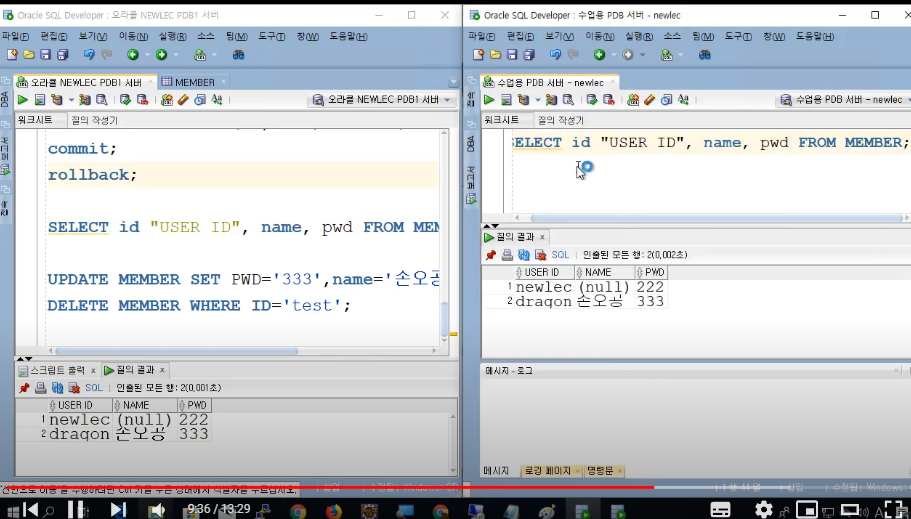Click SQL Worksheet connection icon in left main toolbar
Image resolution: width=911 pixels, height=519 pixels.
tap(200, 55)
